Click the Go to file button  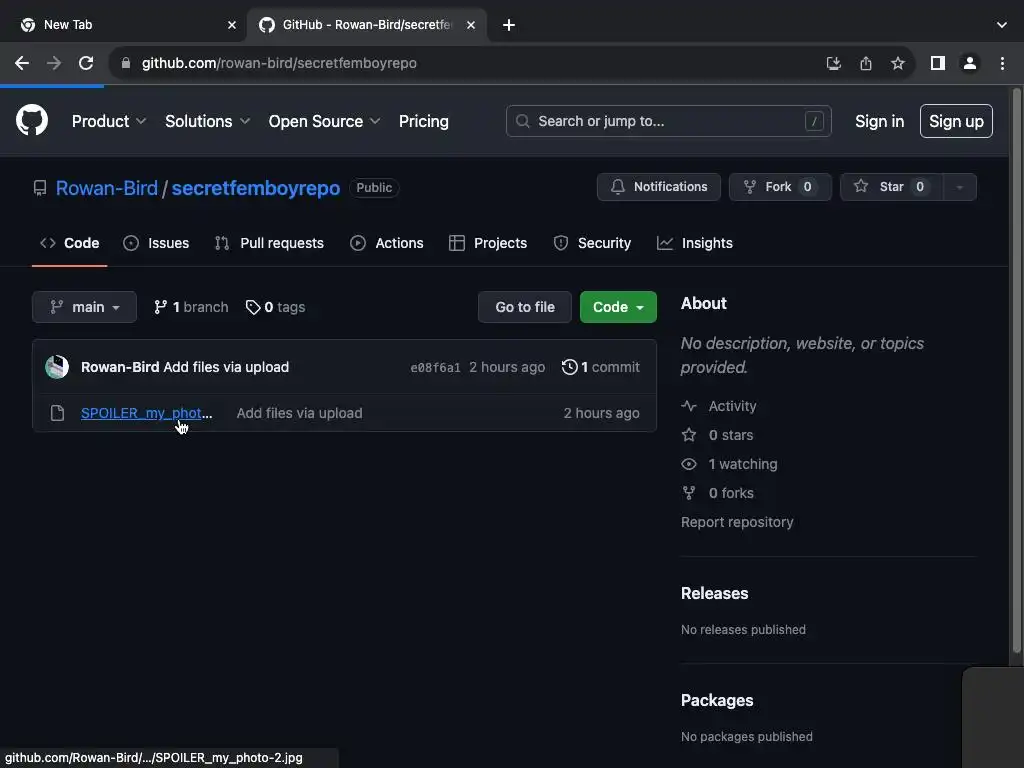[x=524, y=307]
